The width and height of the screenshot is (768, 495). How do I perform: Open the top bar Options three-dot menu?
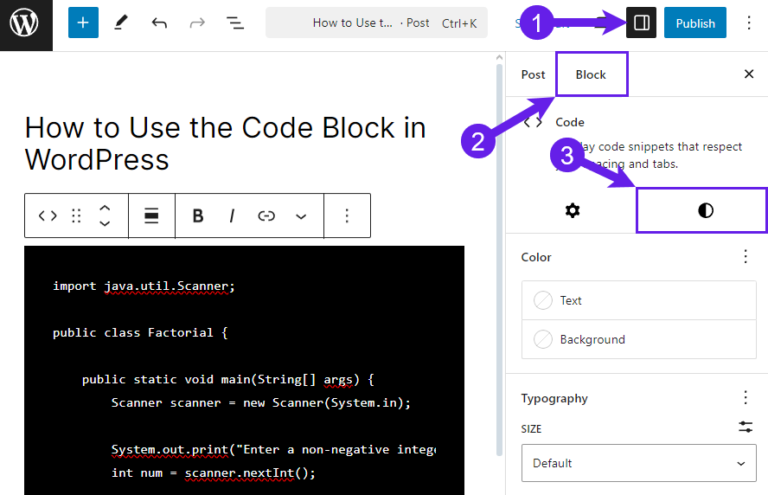pyautogui.click(x=749, y=23)
